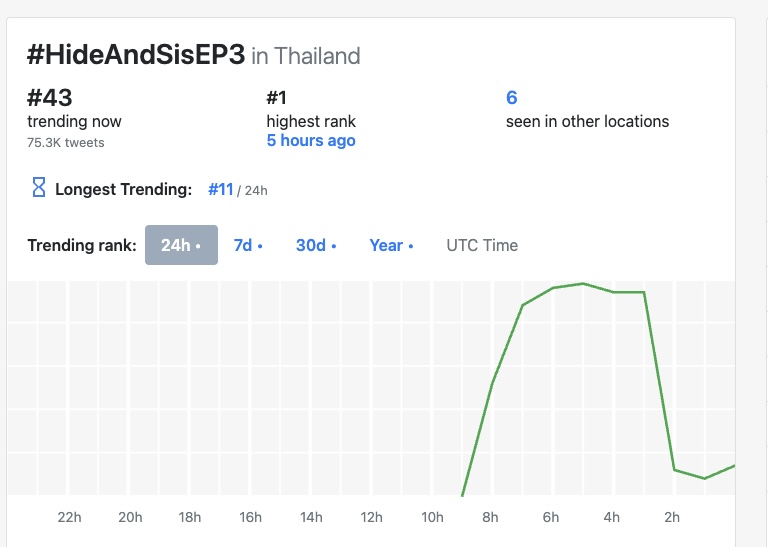Open the '6' other locations link
768x547 pixels.
pos(511,97)
